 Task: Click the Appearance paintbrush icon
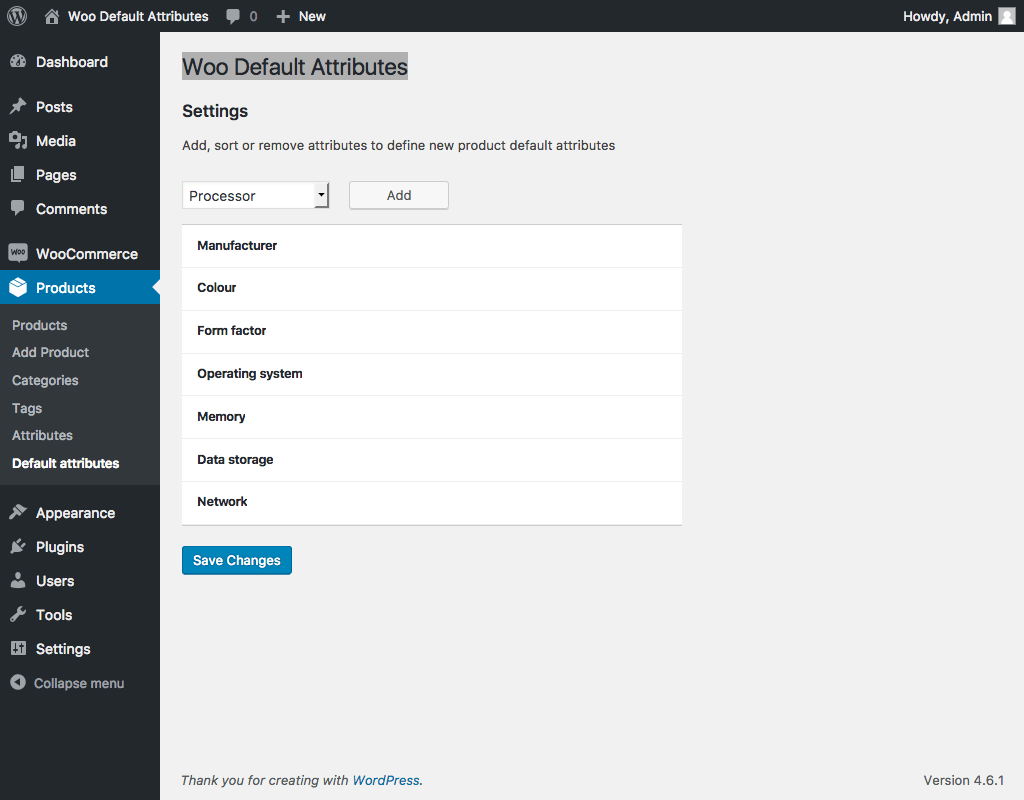(x=18, y=513)
